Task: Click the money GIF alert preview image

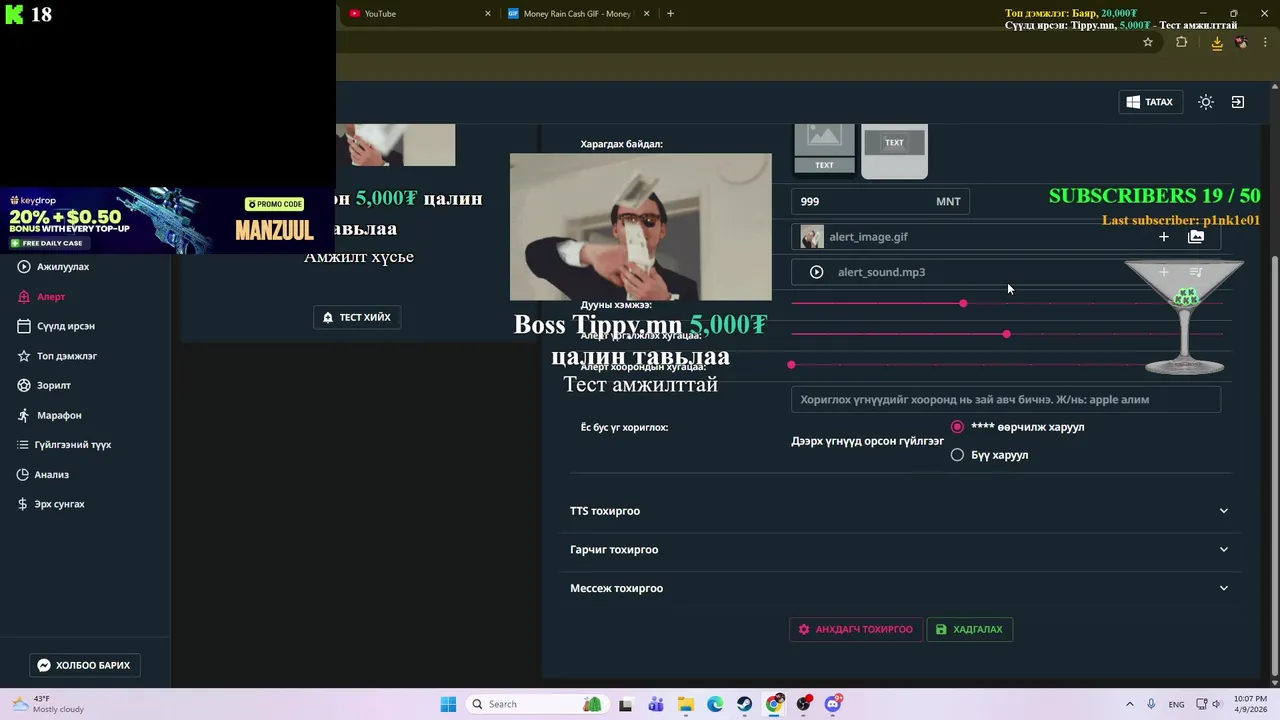Action: click(x=641, y=227)
